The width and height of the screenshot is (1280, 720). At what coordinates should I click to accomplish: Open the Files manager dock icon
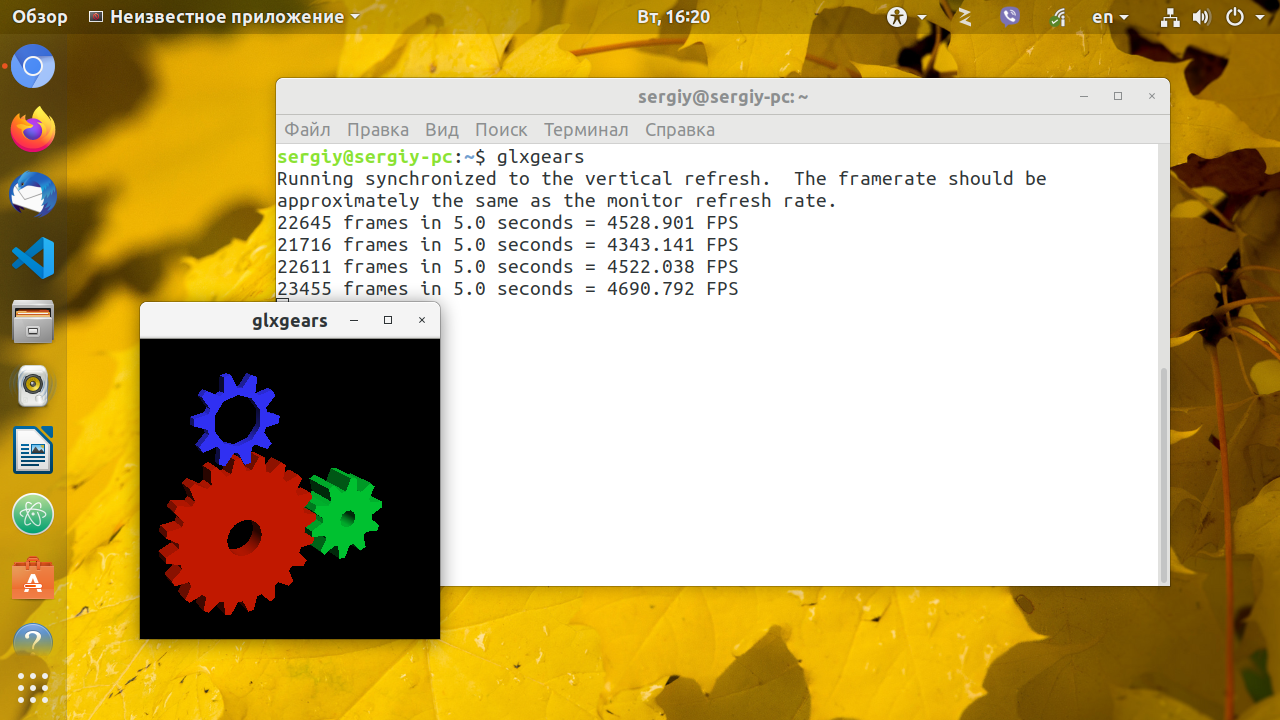[x=33, y=322]
